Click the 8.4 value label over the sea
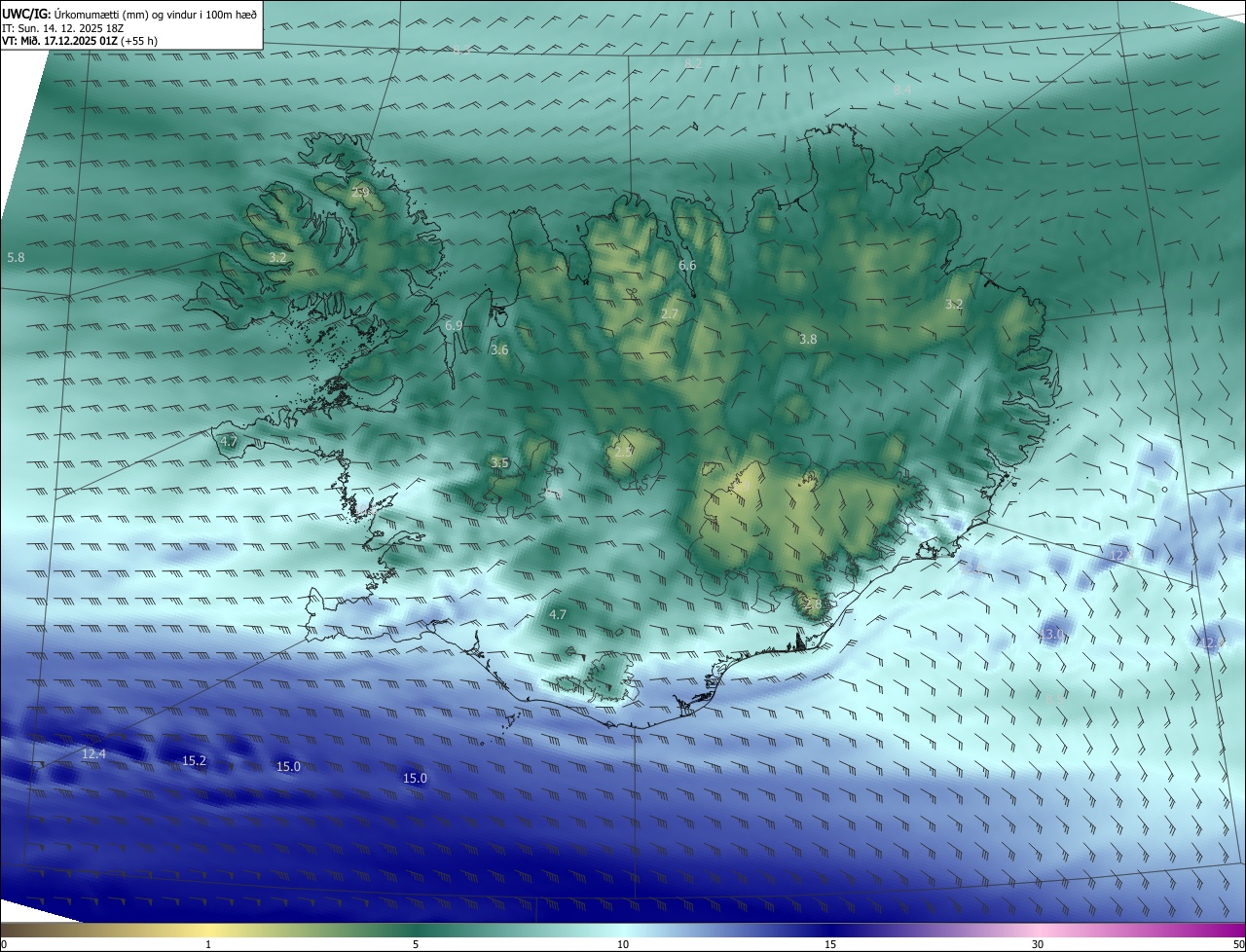Viewport: 1246px width, 952px height. 902,90
